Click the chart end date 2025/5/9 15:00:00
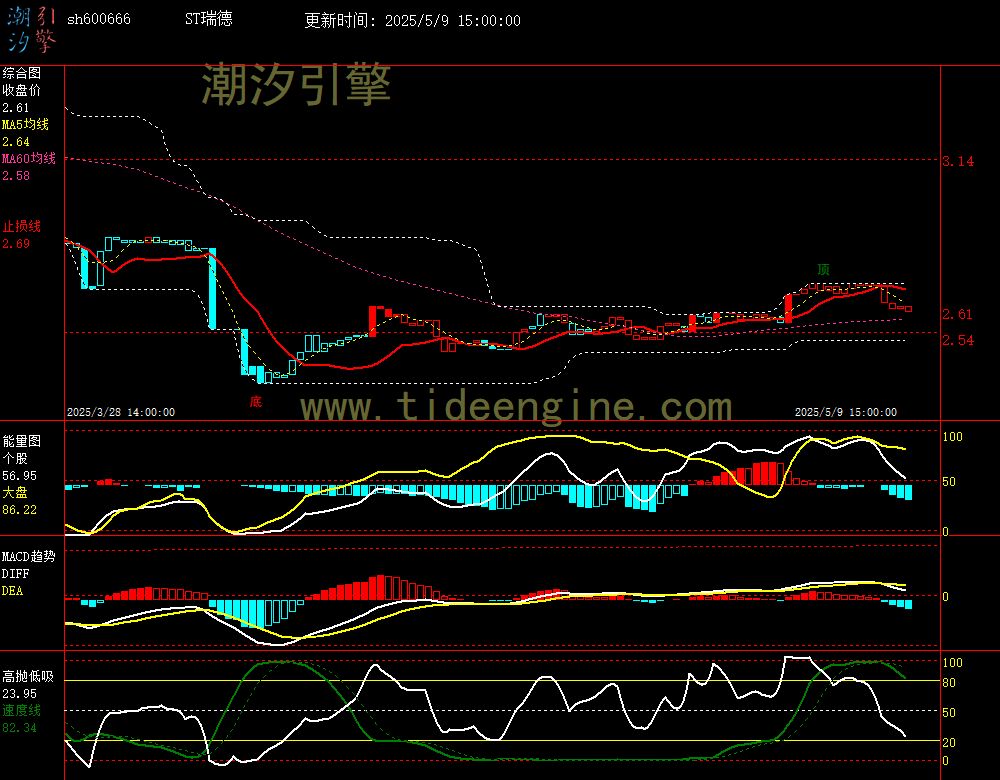Viewport: 1000px width, 780px height. (846, 413)
